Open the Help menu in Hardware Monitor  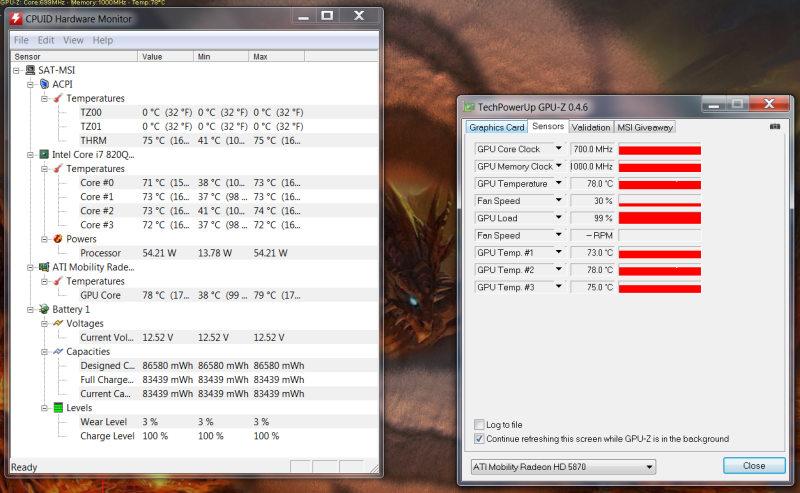[x=103, y=40]
